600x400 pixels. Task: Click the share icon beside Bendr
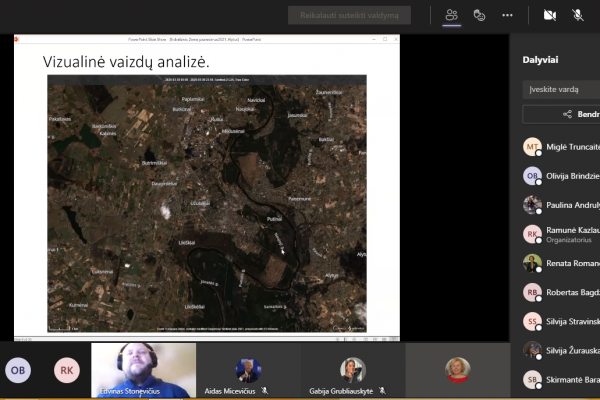567,114
